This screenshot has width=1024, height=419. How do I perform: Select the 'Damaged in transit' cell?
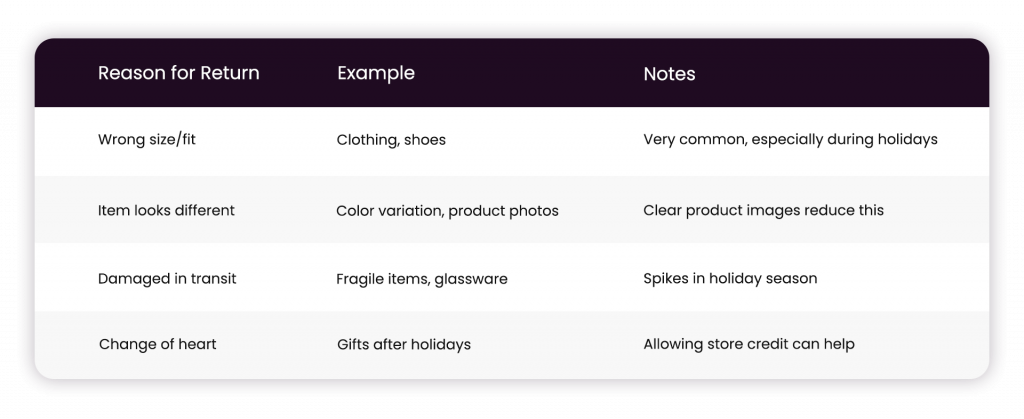click(167, 279)
